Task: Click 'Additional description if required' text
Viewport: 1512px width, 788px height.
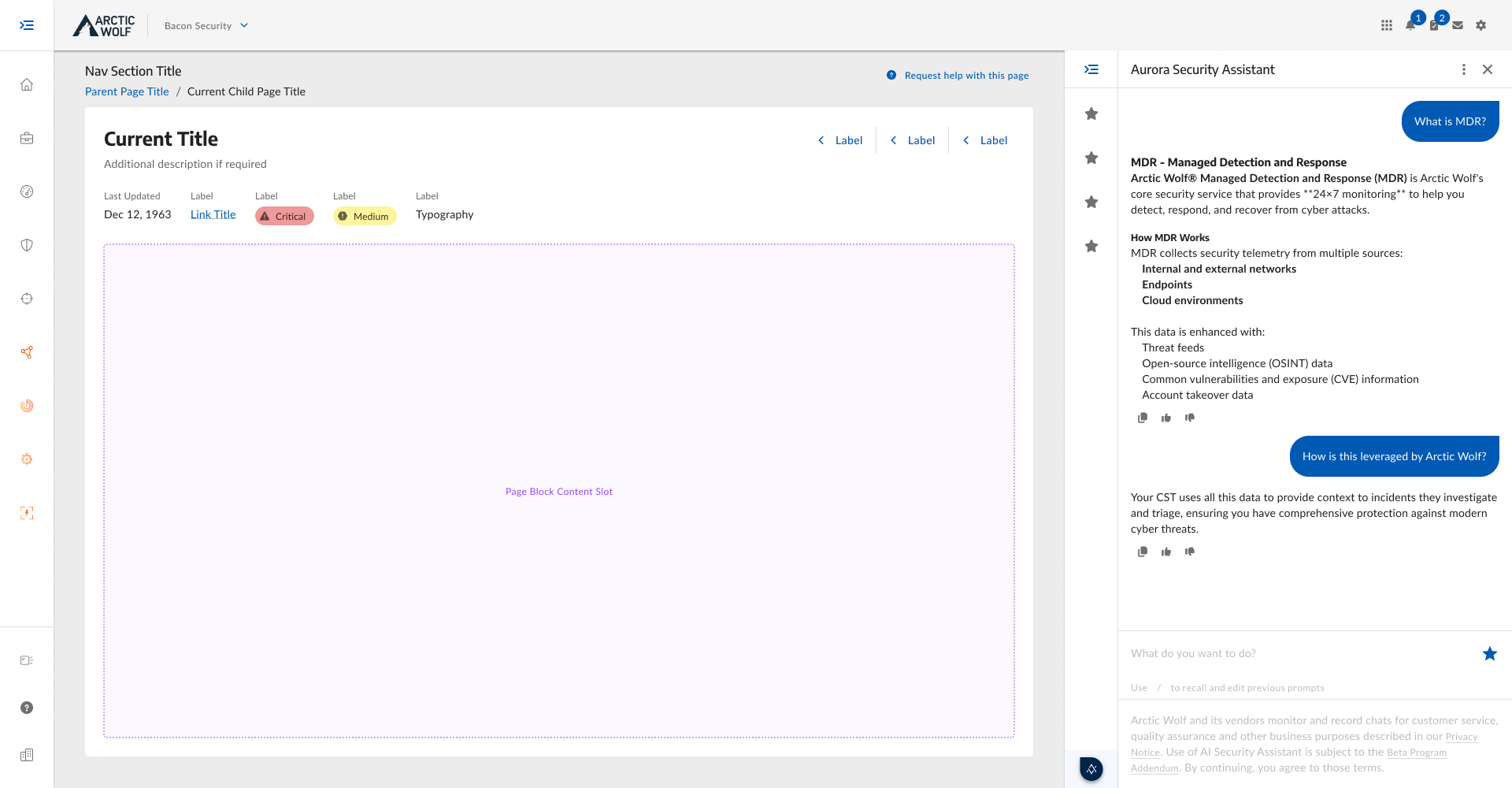Action: tap(185, 164)
